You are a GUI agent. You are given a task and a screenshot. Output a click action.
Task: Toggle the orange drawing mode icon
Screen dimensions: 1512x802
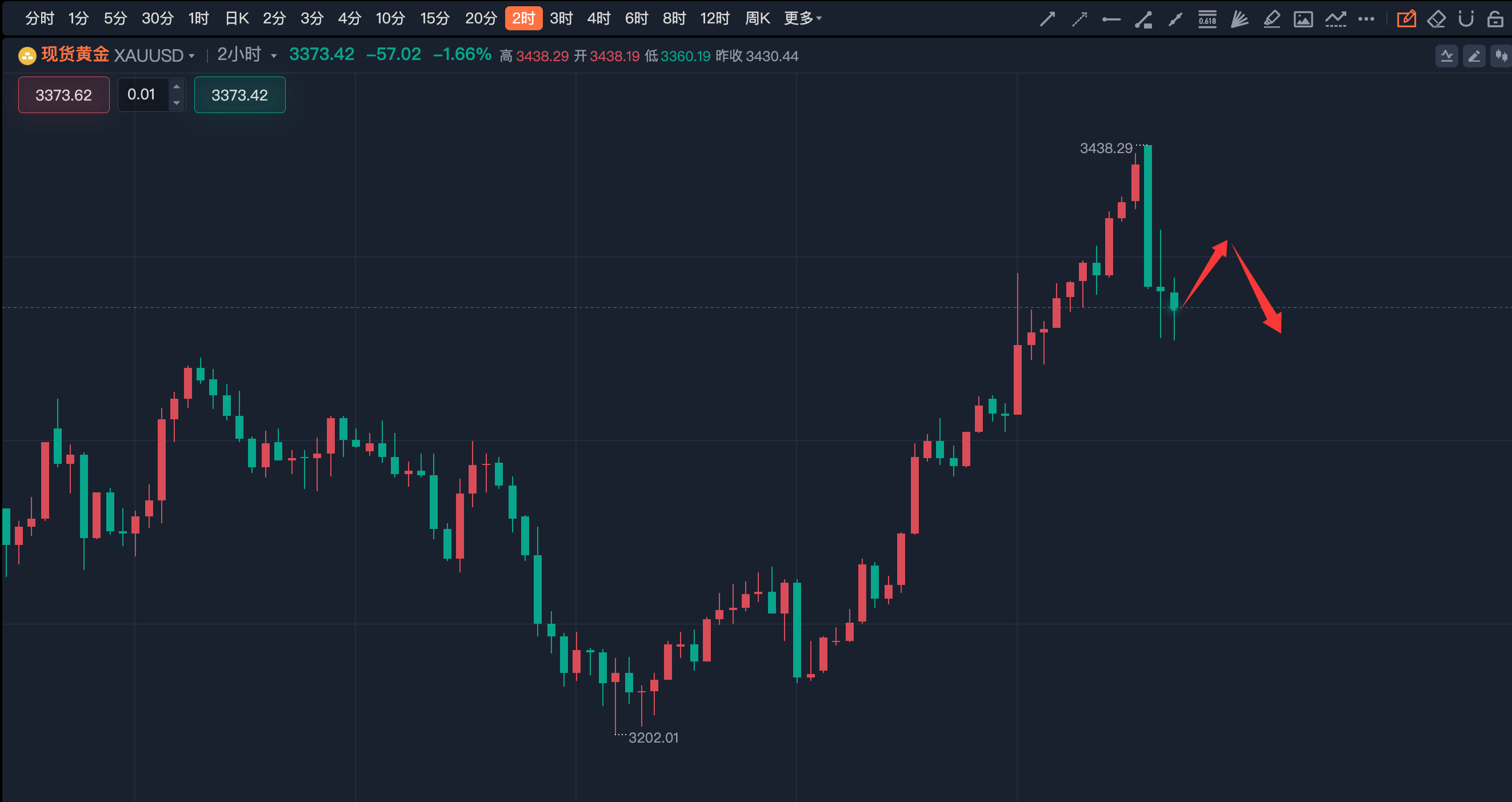click(x=1406, y=19)
